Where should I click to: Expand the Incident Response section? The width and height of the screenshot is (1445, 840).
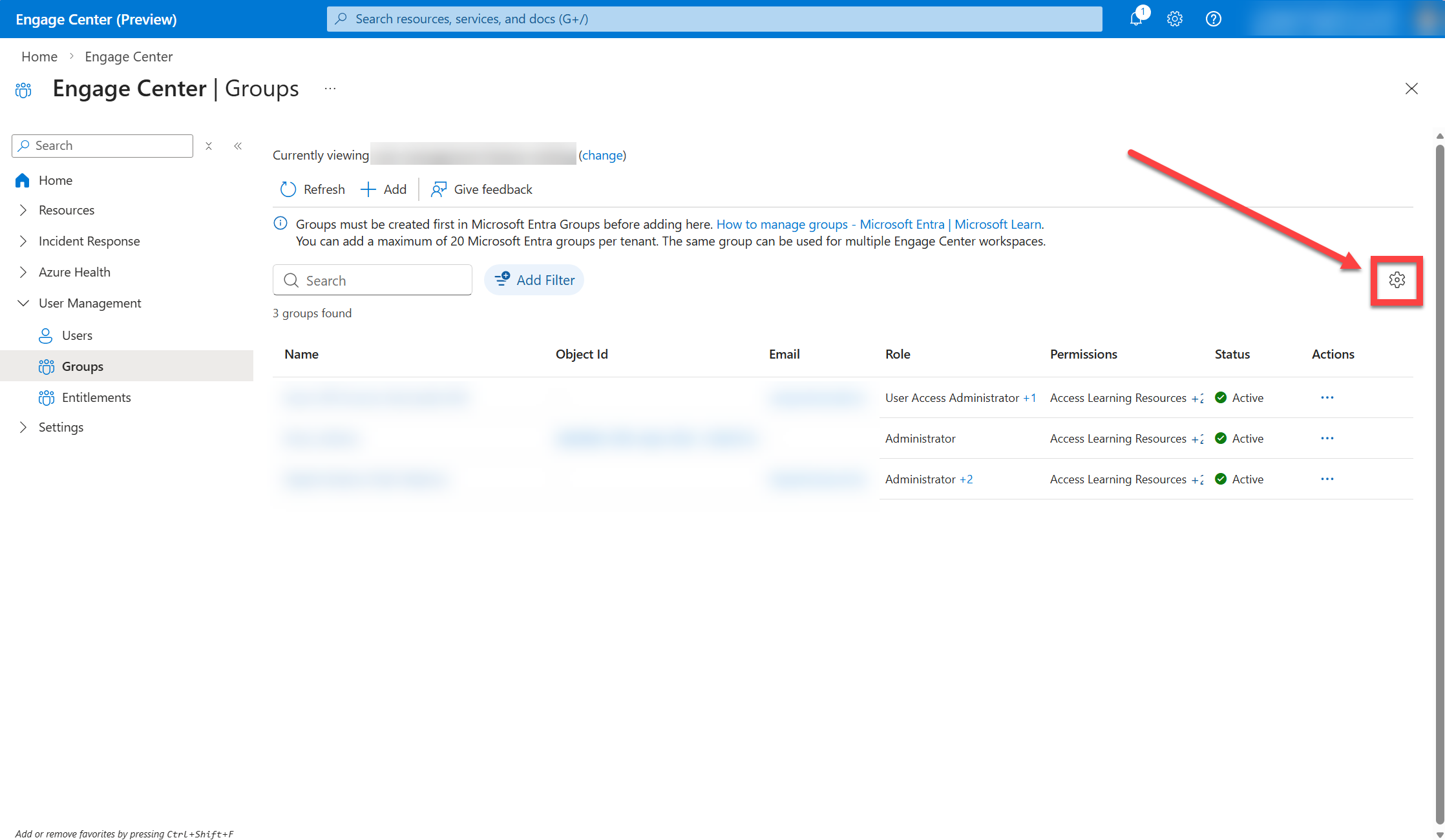pyautogui.click(x=23, y=241)
